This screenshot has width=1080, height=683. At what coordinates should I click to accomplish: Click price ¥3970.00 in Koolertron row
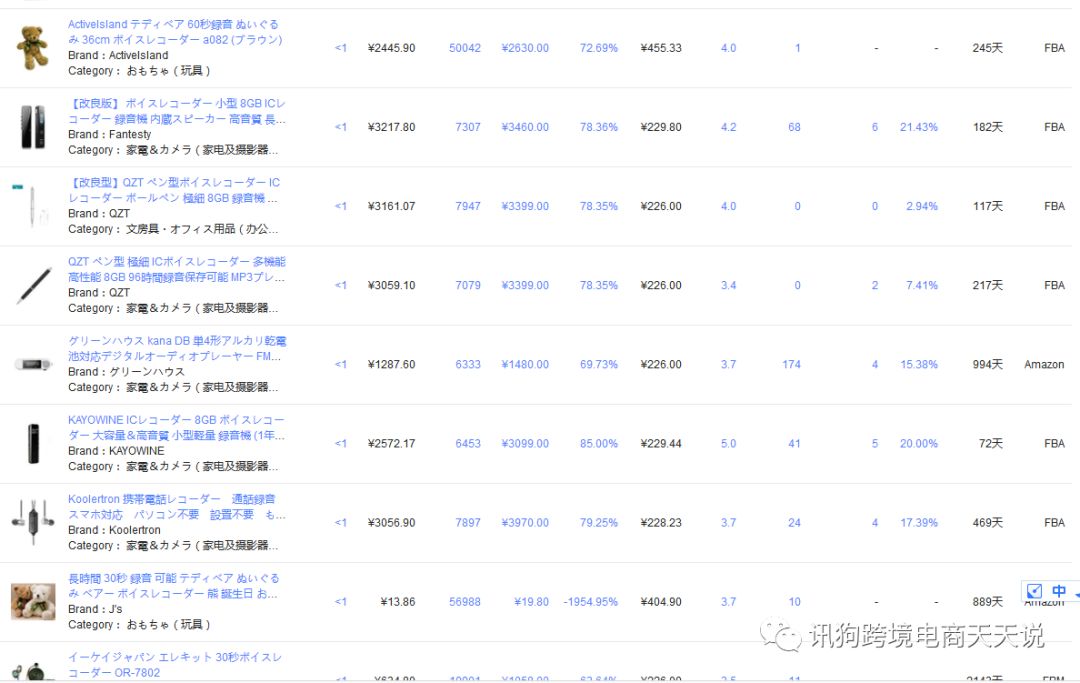pyautogui.click(x=525, y=523)
